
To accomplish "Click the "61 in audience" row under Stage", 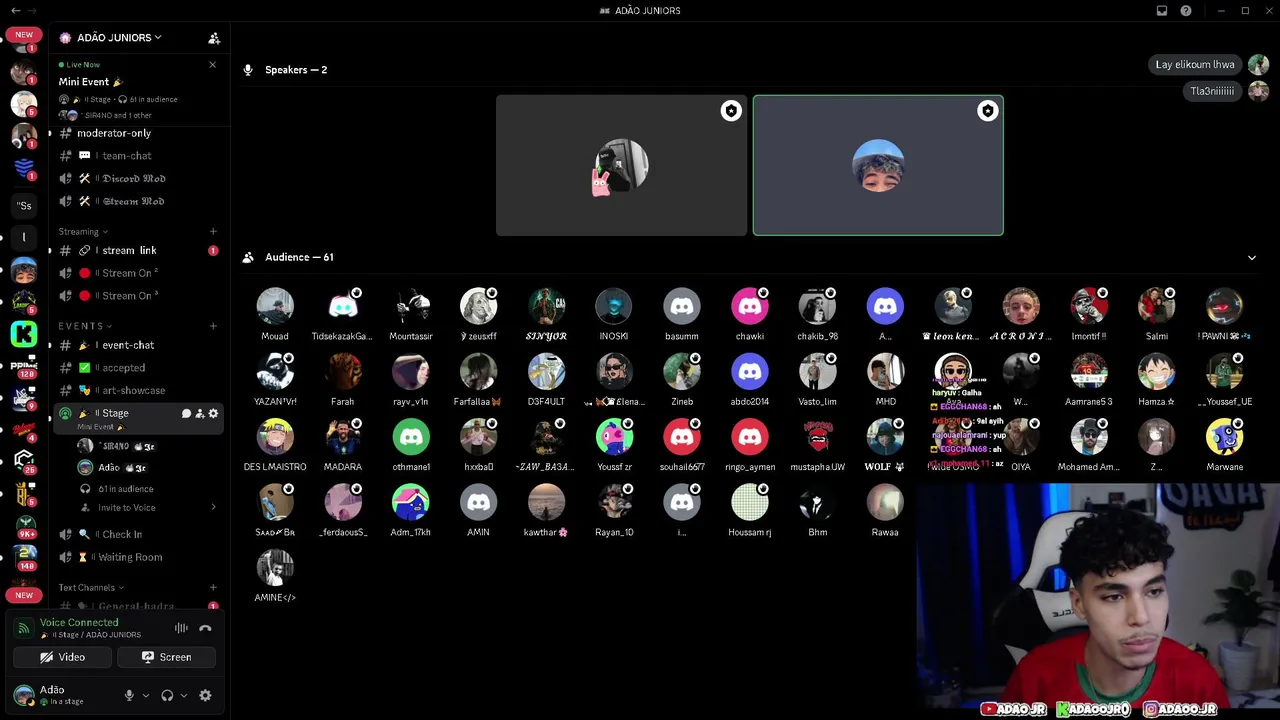I will click(126, 489).
